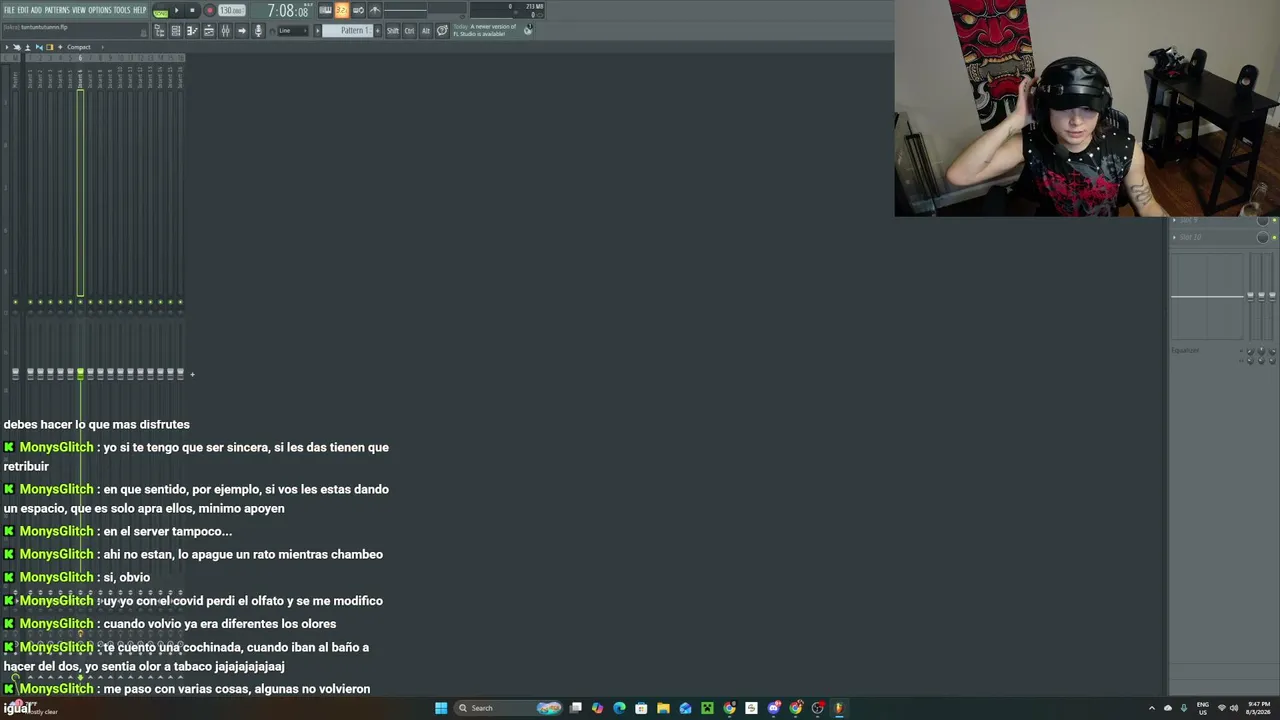Open the 9:47 PM clock and calendar
Screen dimensions: 1280x720
tap(1258, 708)
